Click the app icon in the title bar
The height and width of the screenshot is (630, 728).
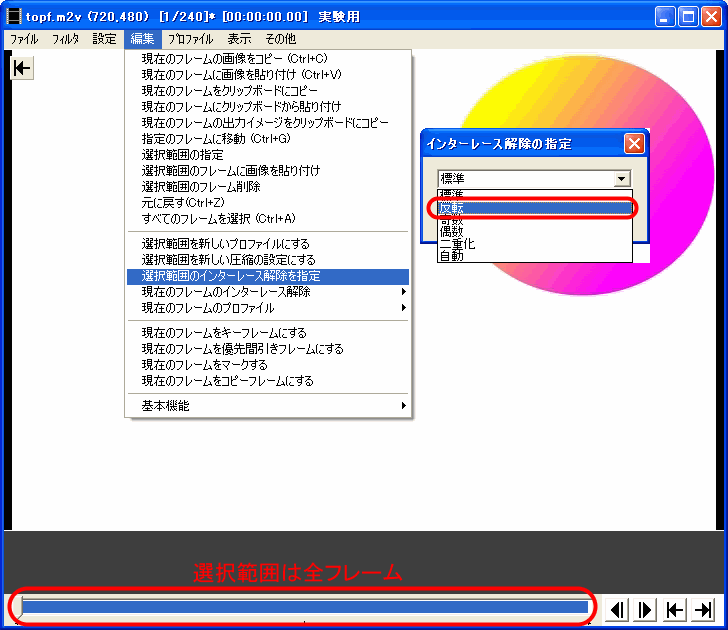point(14,17)
